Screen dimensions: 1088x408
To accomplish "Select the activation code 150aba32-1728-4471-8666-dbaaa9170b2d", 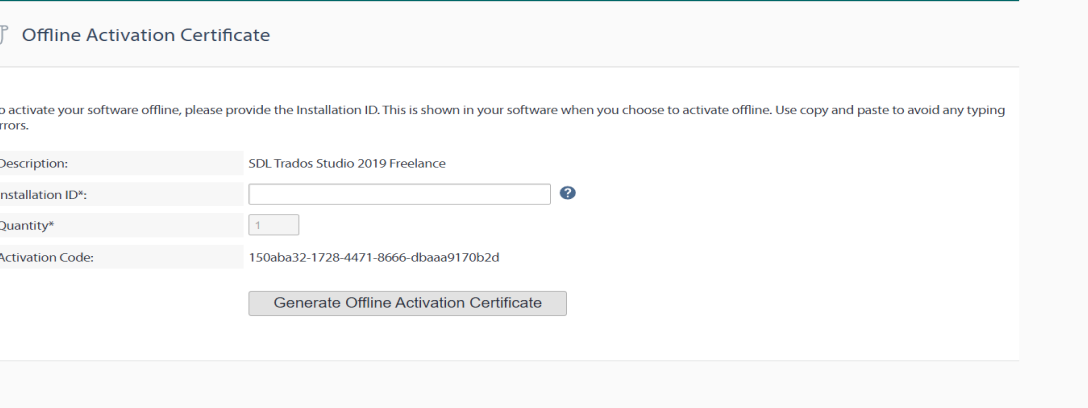I will click(x=374, y=257).
